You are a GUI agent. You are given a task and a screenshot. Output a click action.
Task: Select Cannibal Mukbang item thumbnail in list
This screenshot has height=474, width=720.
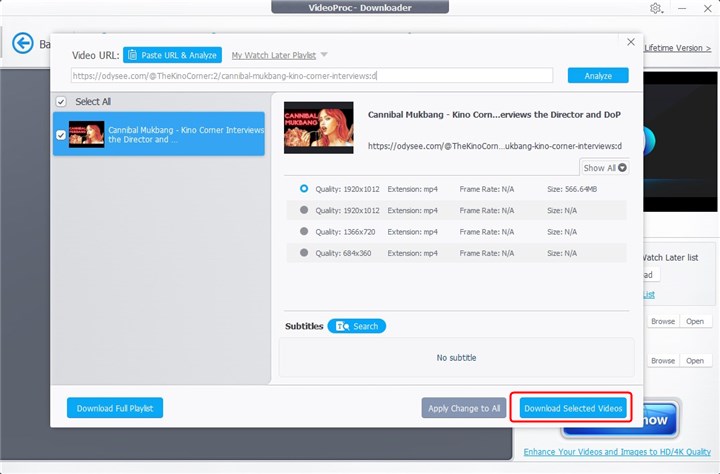[x=86, y=134]
